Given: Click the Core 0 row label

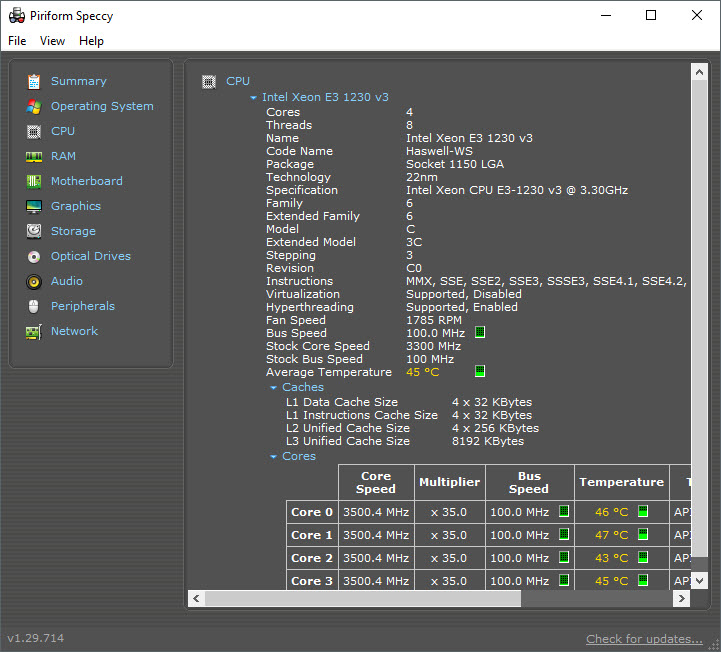Looking at the screenshot, I should click(x=312, y=512).
